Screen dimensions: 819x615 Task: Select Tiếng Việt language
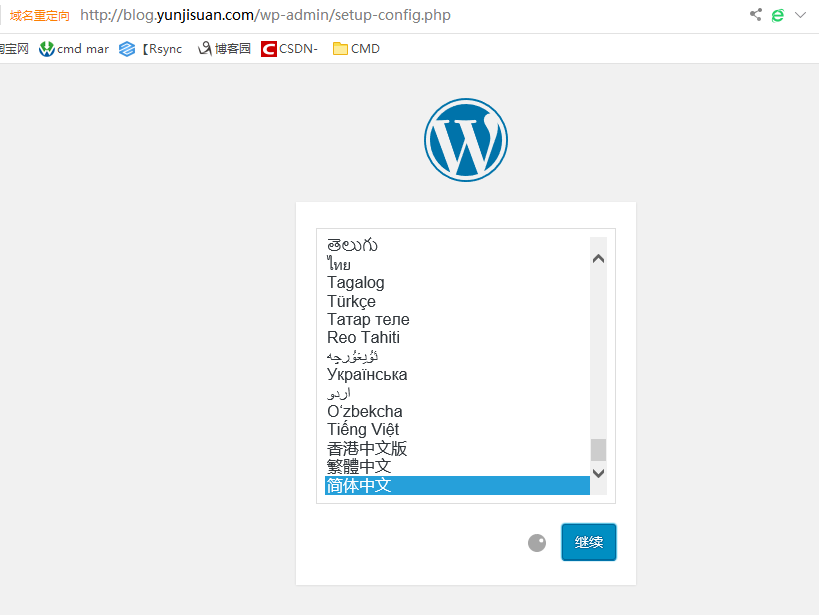tap(457, 430)
